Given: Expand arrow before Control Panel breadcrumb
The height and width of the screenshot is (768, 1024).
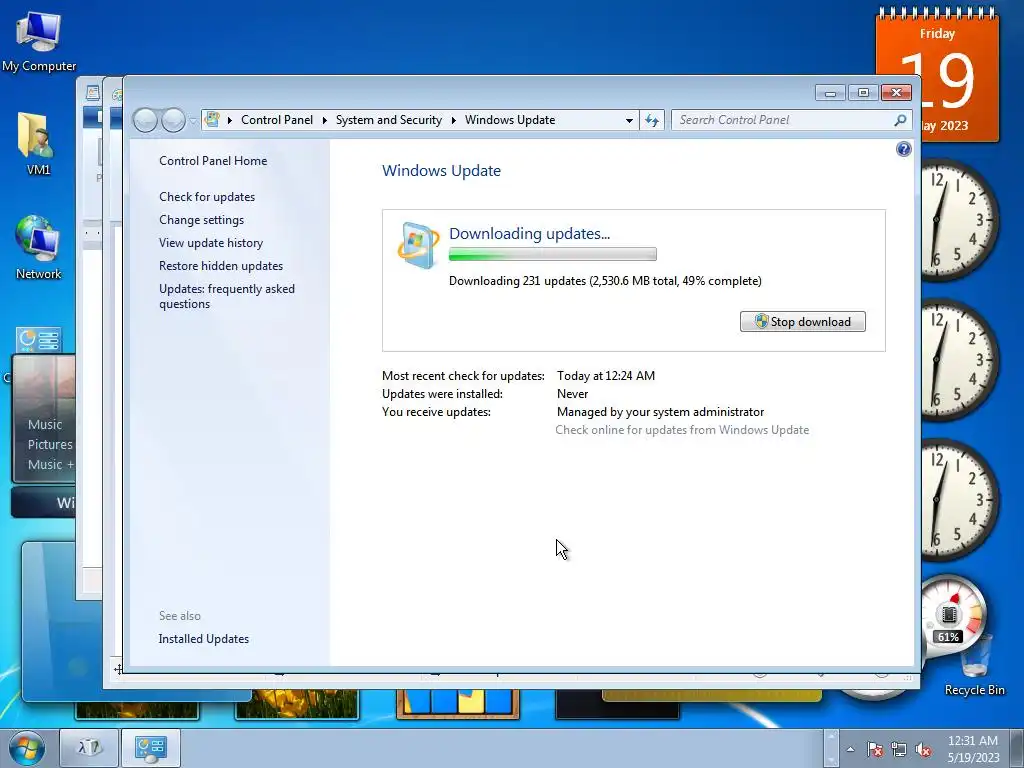Looking at the screenshot, I should (230, 120).
